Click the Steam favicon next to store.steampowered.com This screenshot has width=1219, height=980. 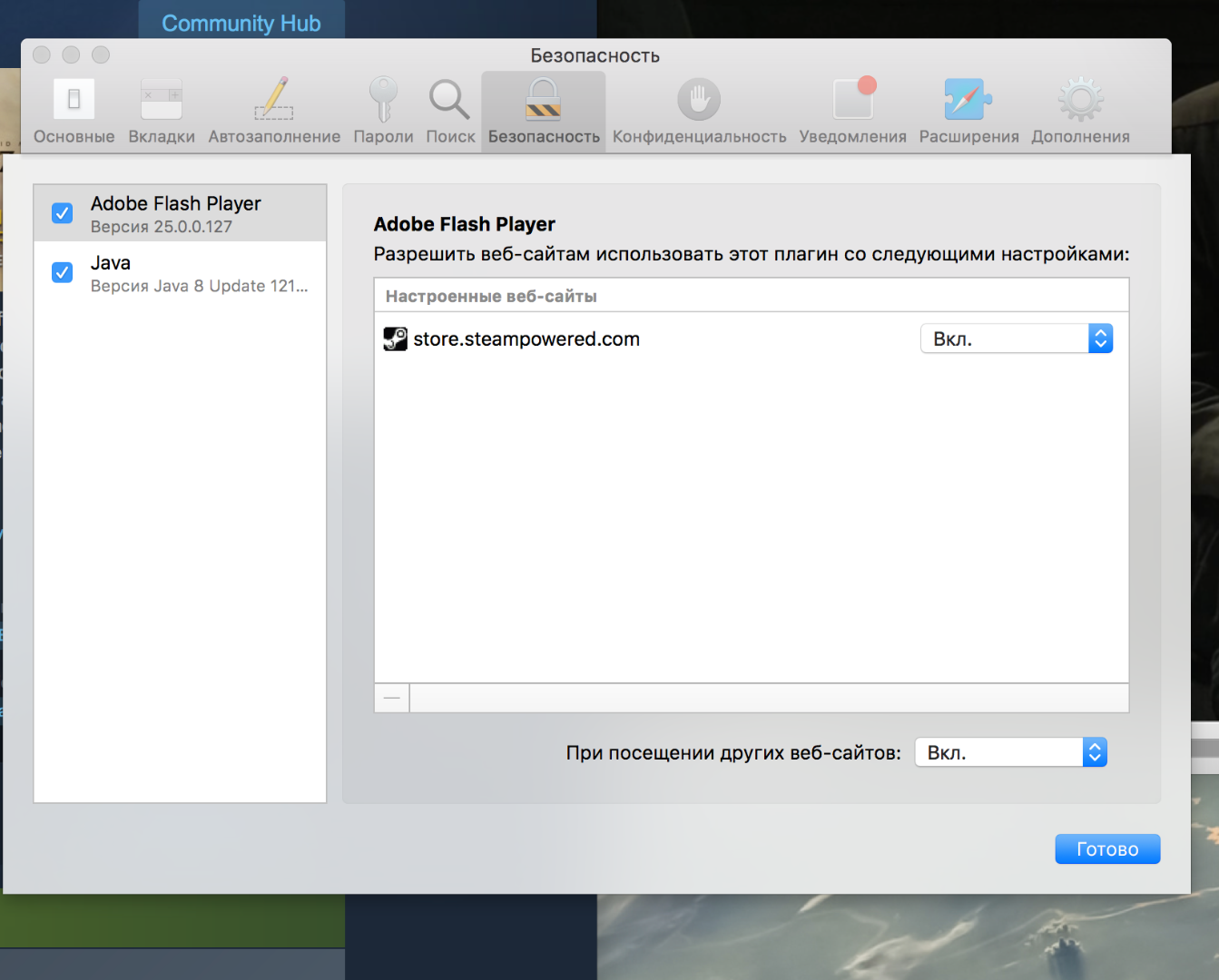[395, 339]
